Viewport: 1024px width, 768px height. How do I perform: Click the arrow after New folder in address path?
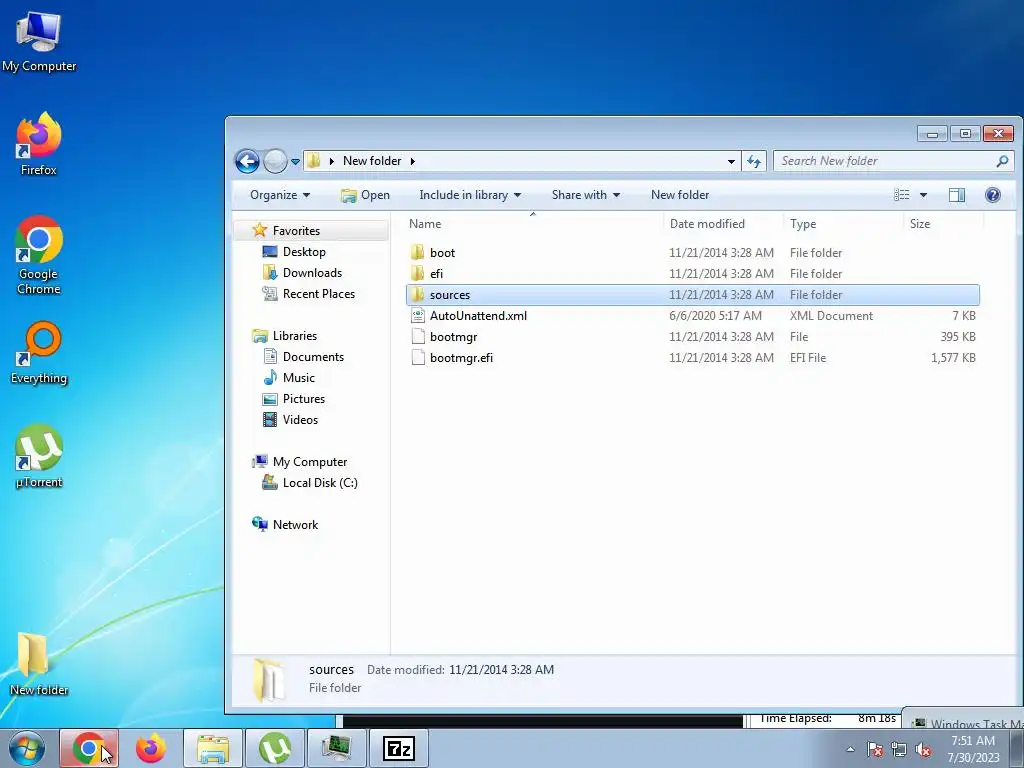(413, 161)
